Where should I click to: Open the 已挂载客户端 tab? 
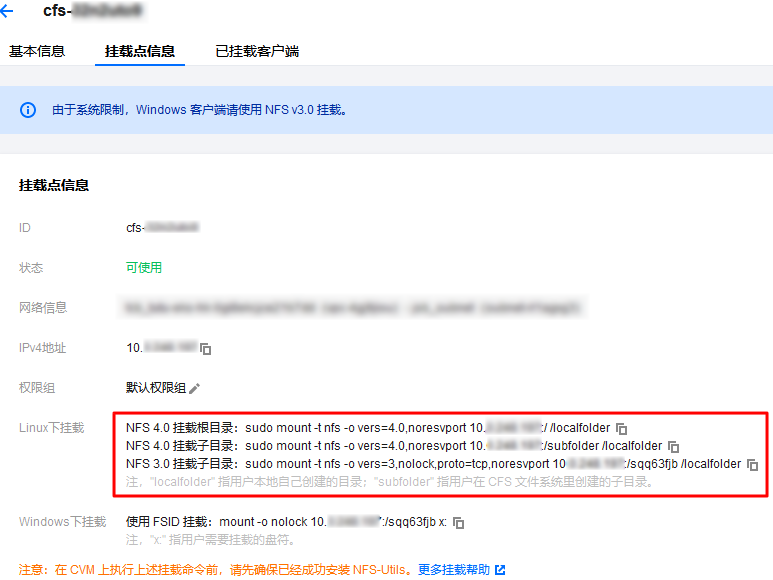(x=257, y=51)
